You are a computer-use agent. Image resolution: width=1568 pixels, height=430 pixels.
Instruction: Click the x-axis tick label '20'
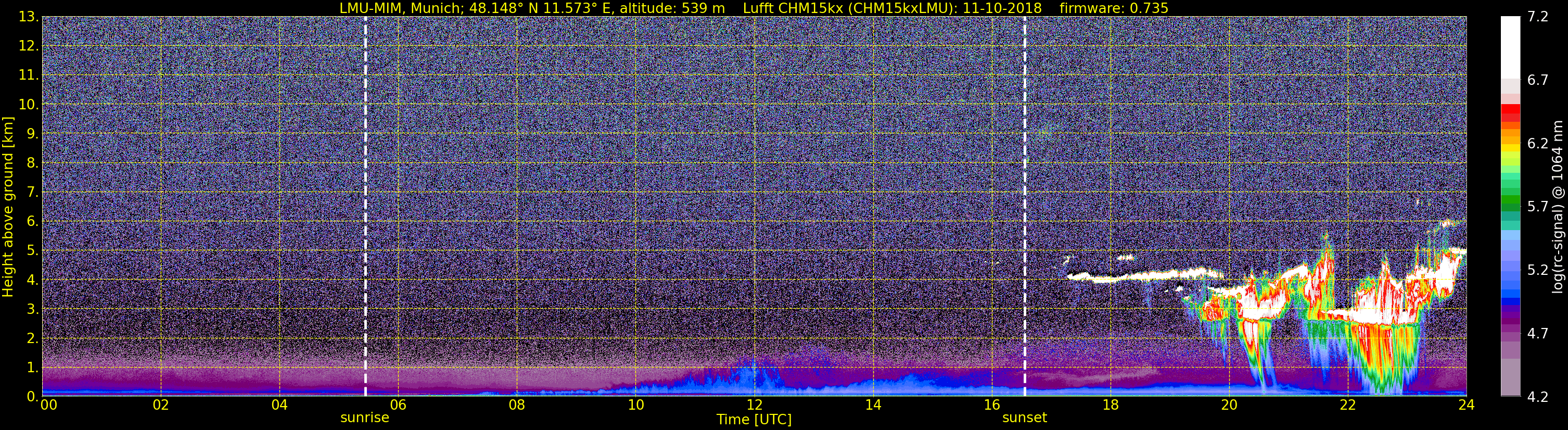click(1229, 405)
